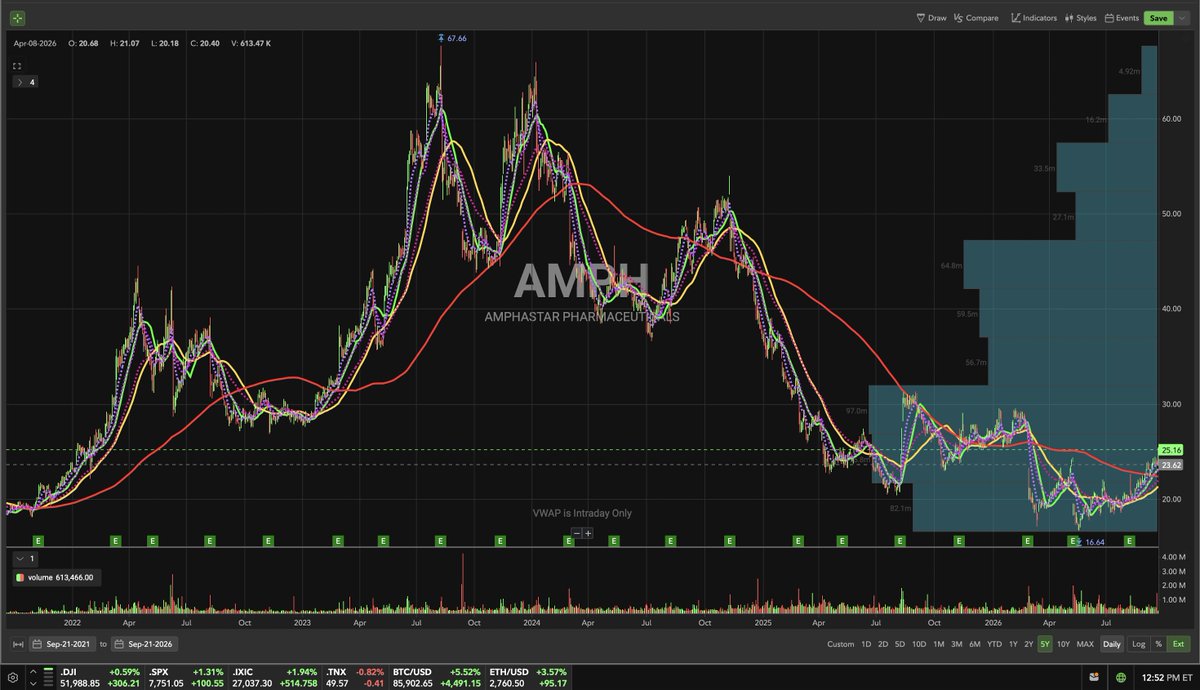Select the 6M time range

coord(975,644)
